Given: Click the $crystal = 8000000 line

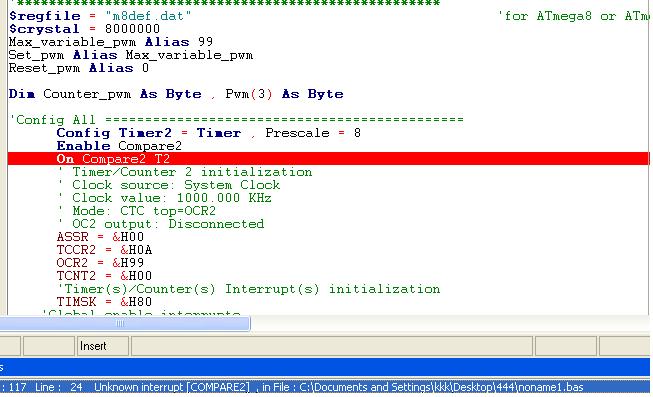Looking at the screenshot, I should 85,29.
